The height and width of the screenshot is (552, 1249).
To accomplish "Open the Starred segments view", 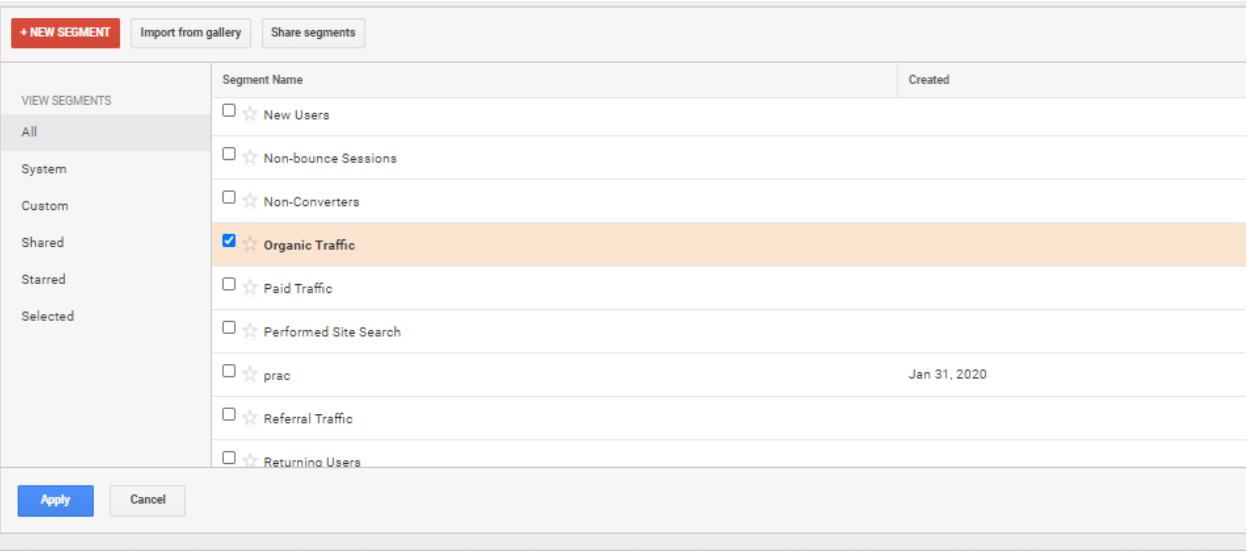I will (x=43, y=279).
